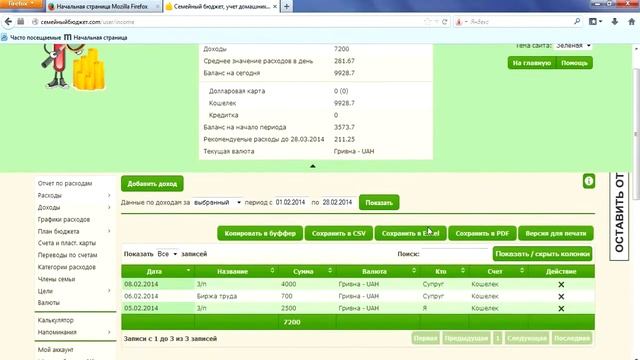The image size is (640, 360).
Task: Delete the 08.02.2014 income entry with the X
Action: pos(561,284)
